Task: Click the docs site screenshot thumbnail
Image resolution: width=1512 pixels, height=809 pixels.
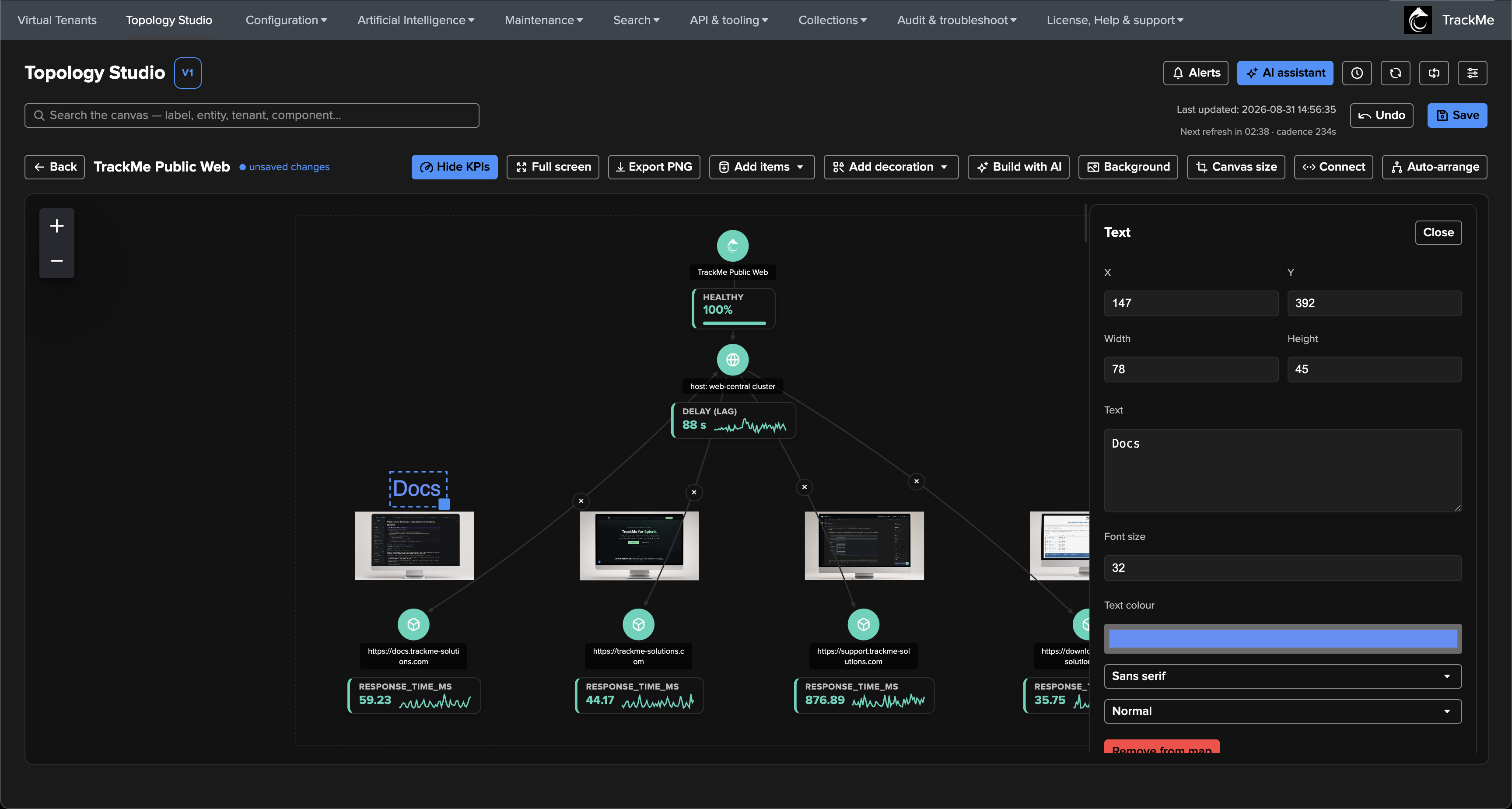Action: coord(414,546)
